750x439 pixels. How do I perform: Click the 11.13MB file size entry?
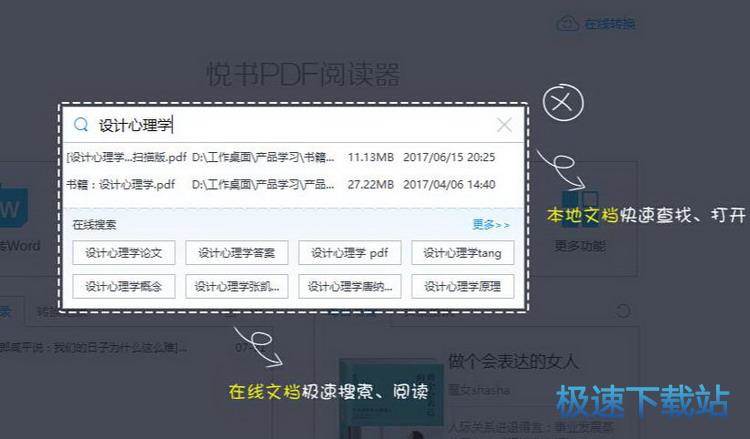(370, 157)
